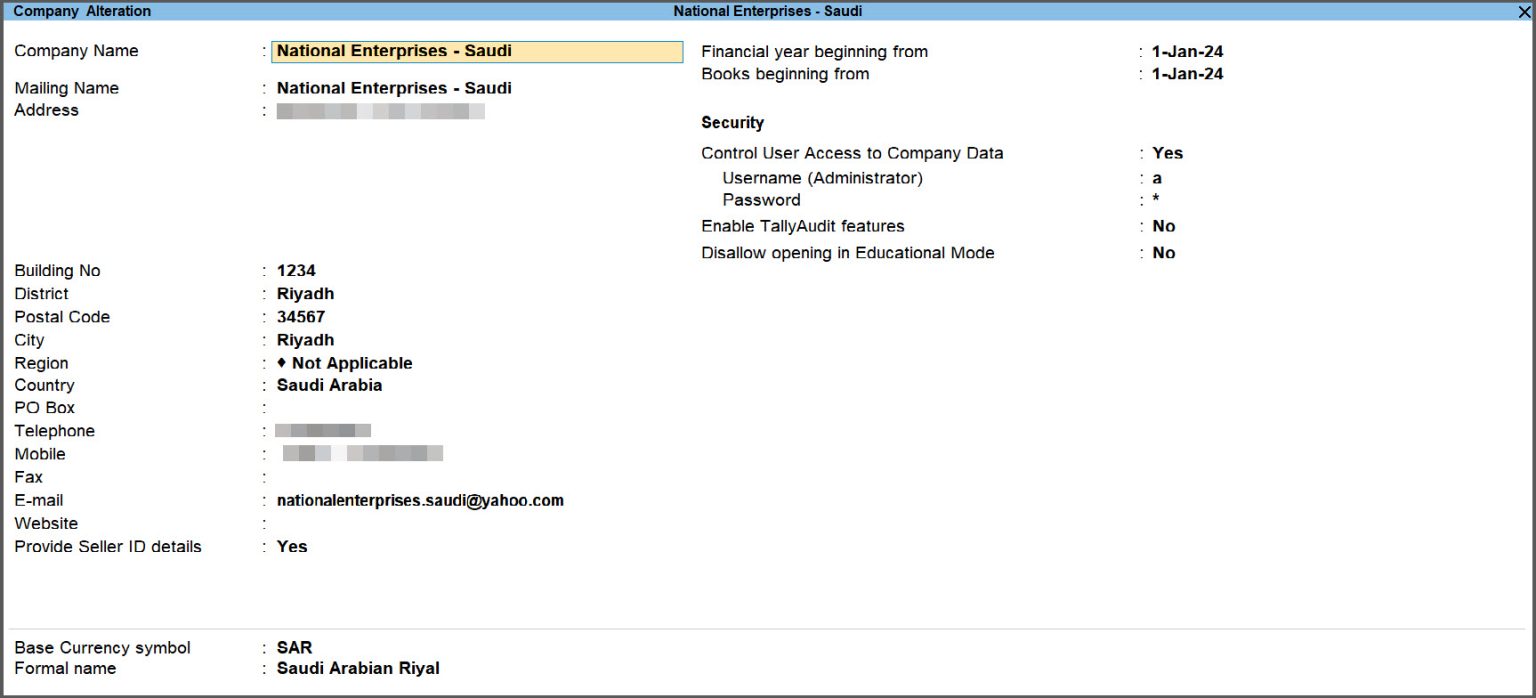The image size is (1536, 698).
Task: Change Control User Access to Company Data setting
Action: pyautogui.click(x=1168, y=153)
